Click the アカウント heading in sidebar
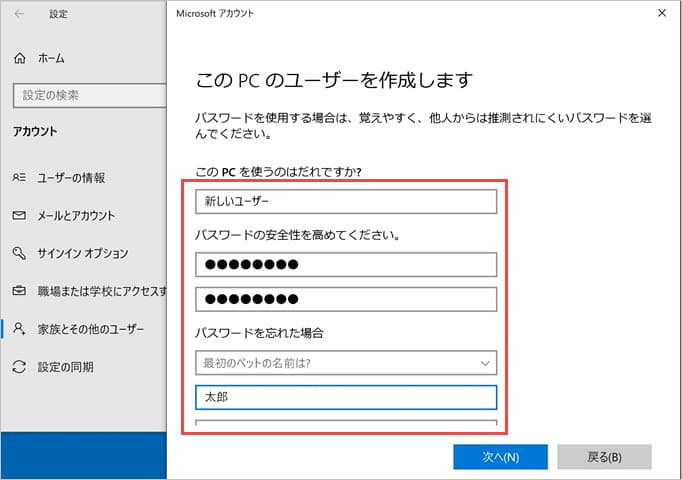The width and height of the screenshot is (682, 480). click(x=35, y=131)
